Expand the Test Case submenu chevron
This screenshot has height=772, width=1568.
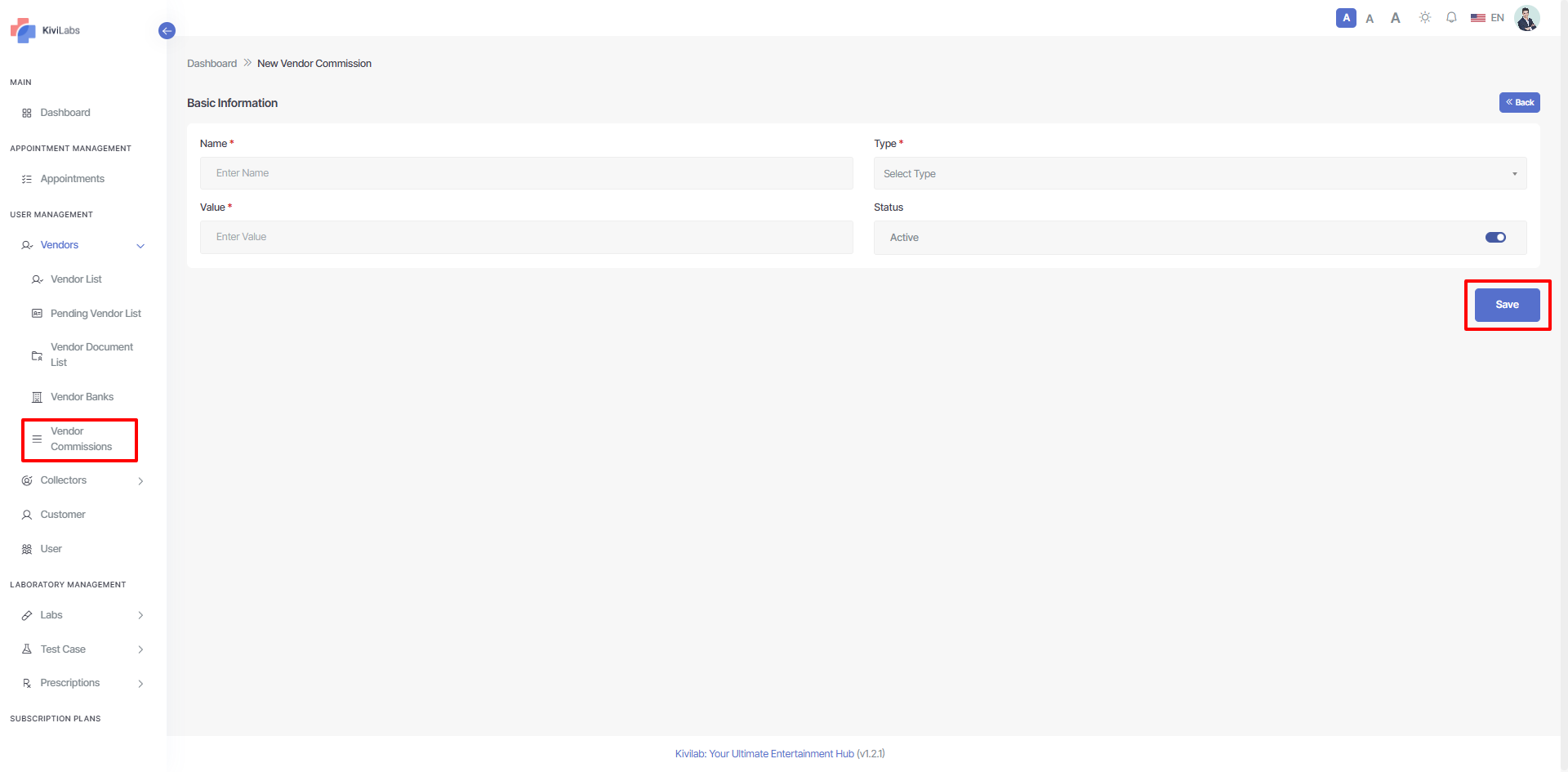click(x=140, y=649)
